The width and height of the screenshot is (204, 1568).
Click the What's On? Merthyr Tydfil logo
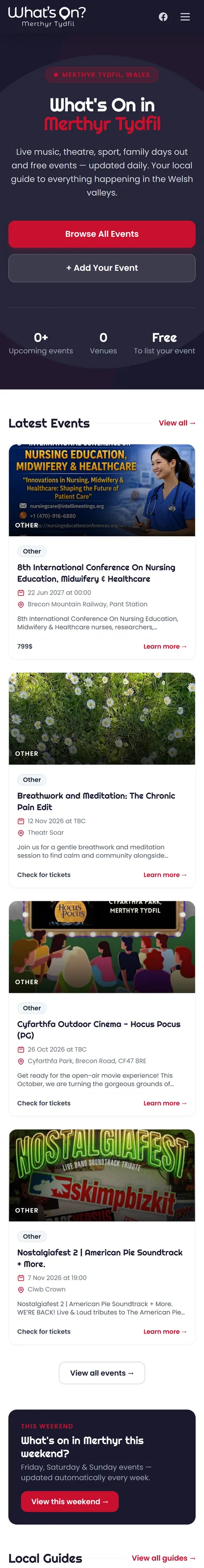pos(47,17)
